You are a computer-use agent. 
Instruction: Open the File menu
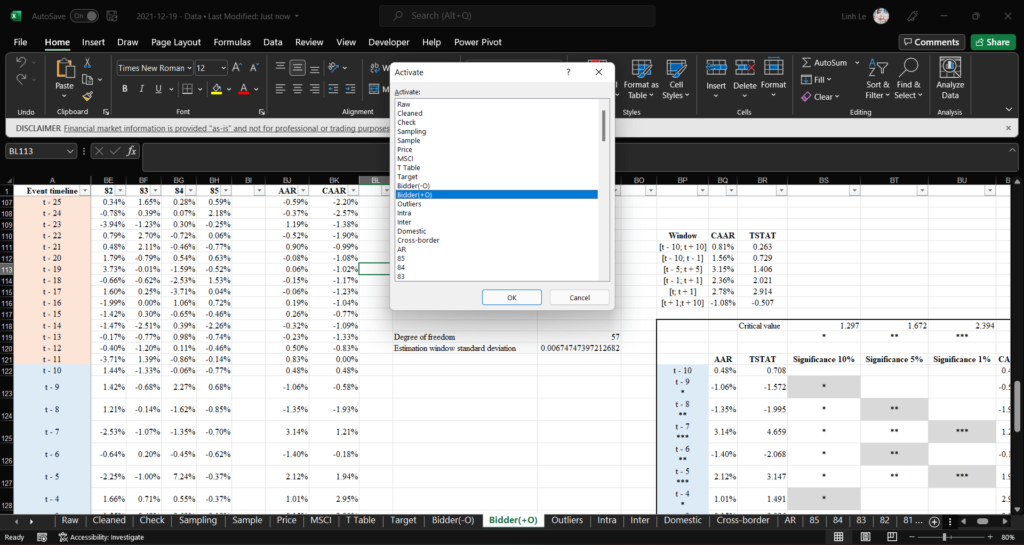tap(20, 42)
